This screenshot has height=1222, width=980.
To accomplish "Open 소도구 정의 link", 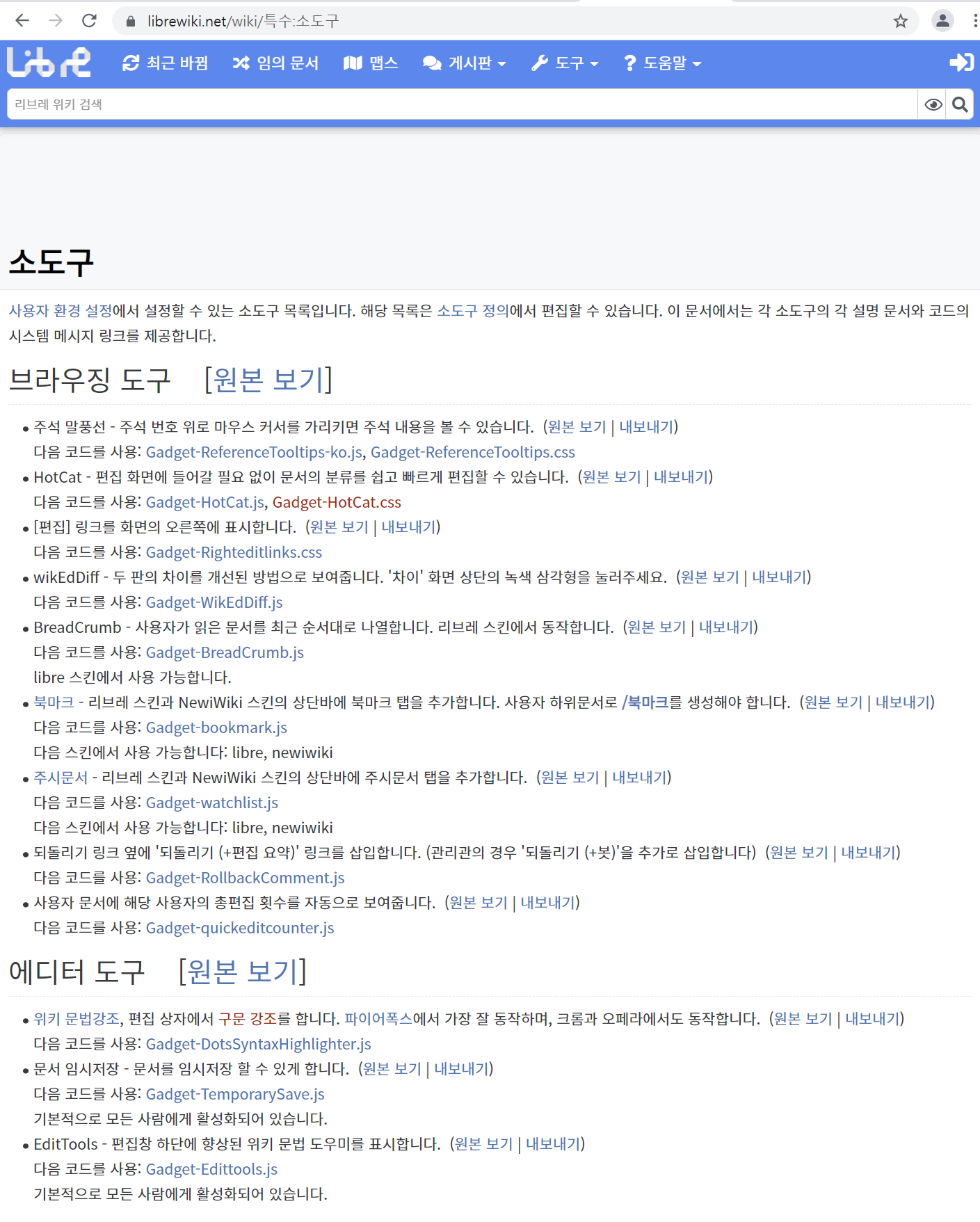I will click(x=473, y=311).
